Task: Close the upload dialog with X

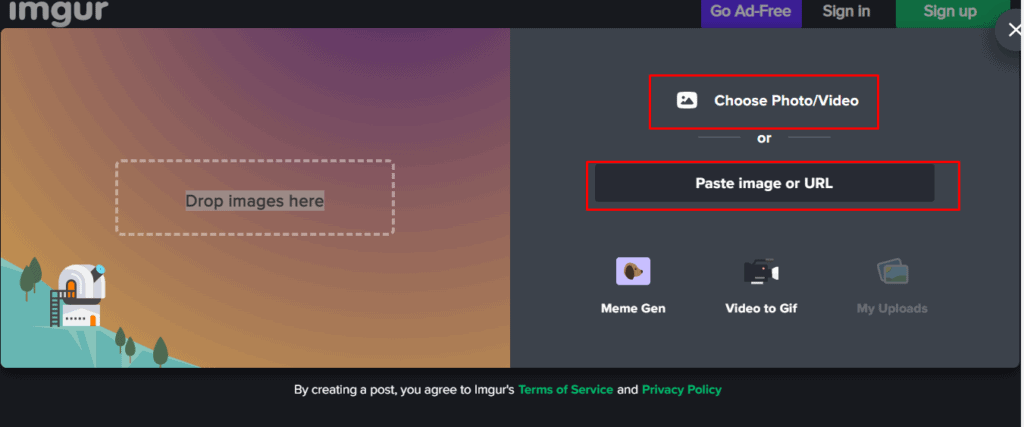Action: (x=1014, y=30)
